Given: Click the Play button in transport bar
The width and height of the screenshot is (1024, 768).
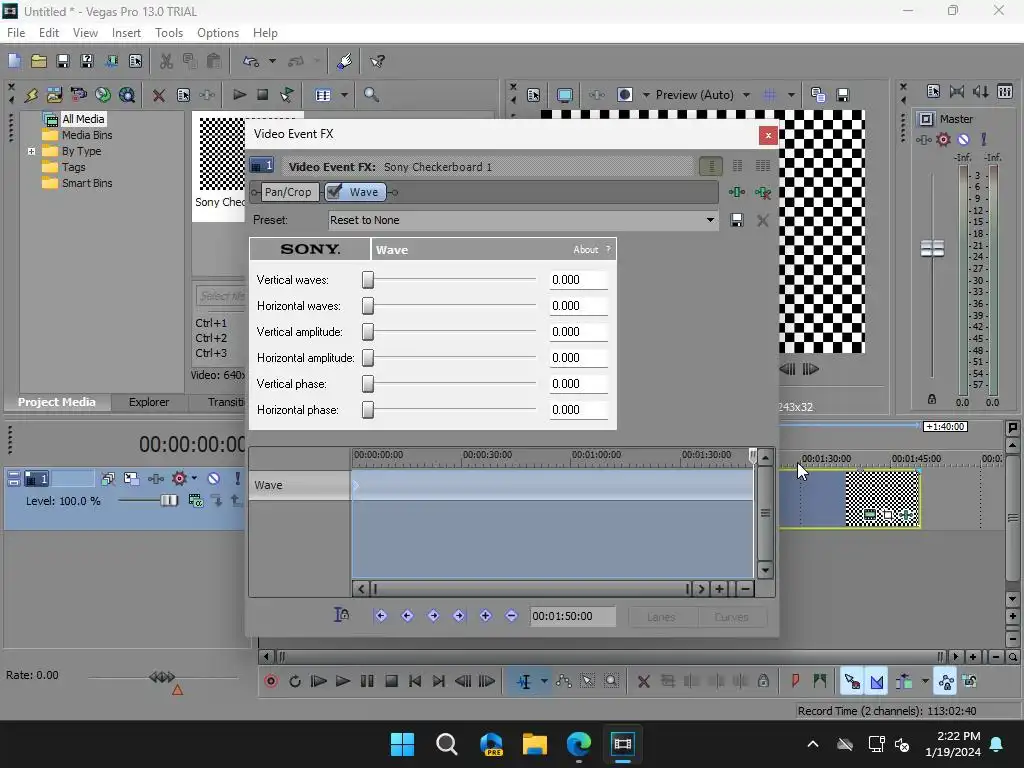Looking at the screenshot, I should (342, 681).
